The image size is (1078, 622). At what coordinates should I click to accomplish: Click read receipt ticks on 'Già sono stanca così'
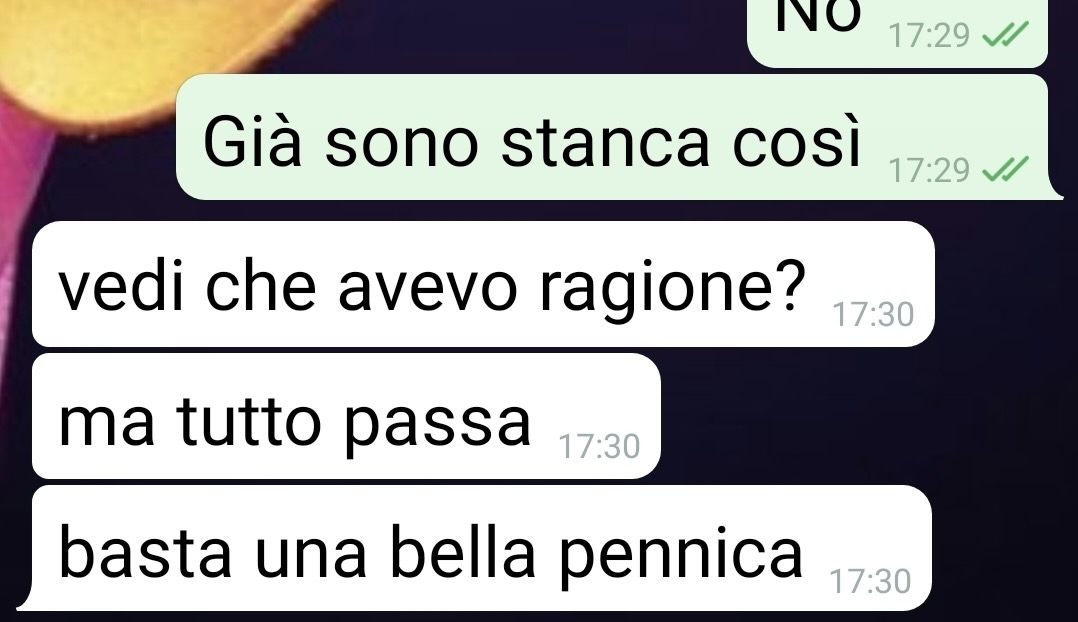[x=1005, y=169]
